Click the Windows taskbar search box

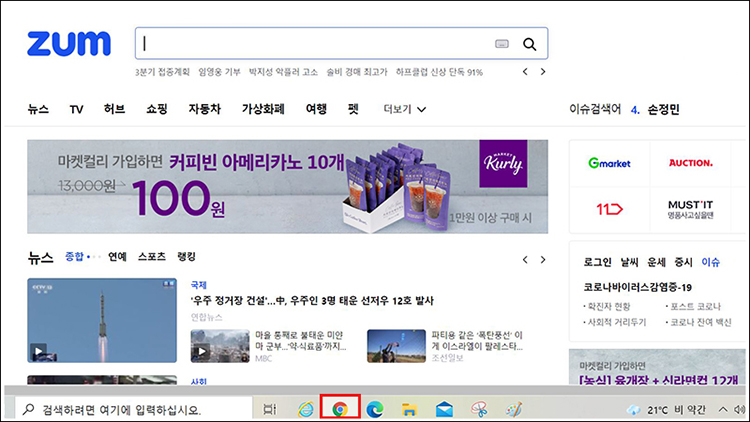point(133,410)
